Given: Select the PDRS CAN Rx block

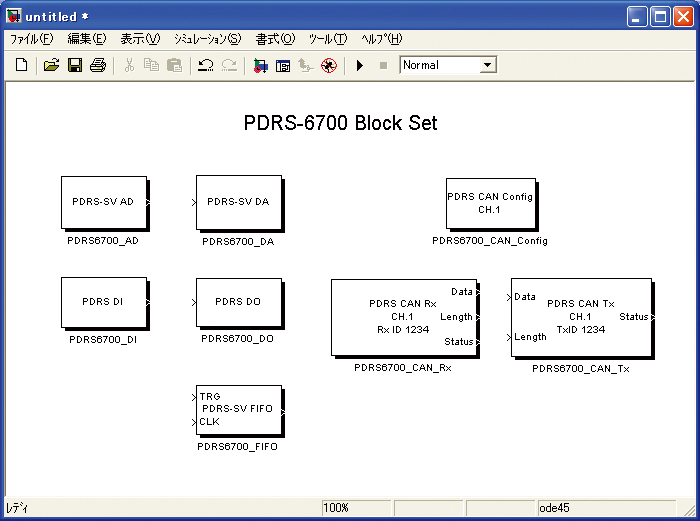Looking at the screenshot, I should click(404, 317).
